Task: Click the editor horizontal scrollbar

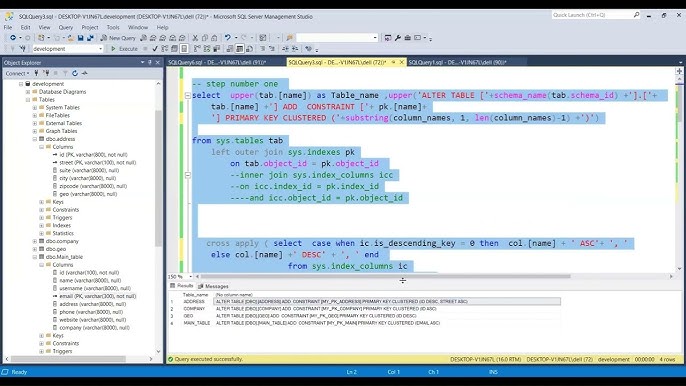Action: [x=385, y=276]
